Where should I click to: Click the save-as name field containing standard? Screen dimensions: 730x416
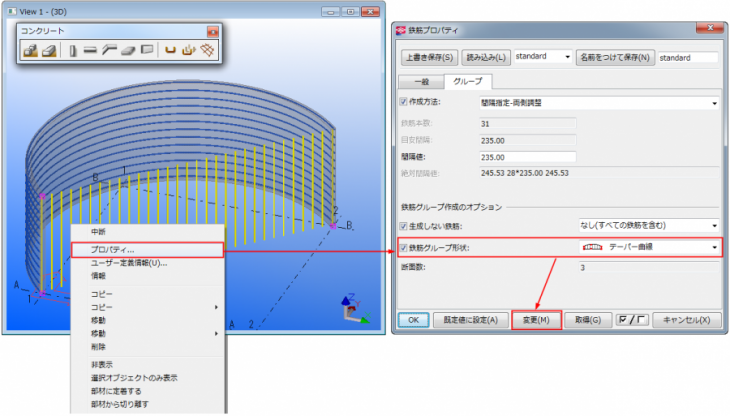pos(688,58)
